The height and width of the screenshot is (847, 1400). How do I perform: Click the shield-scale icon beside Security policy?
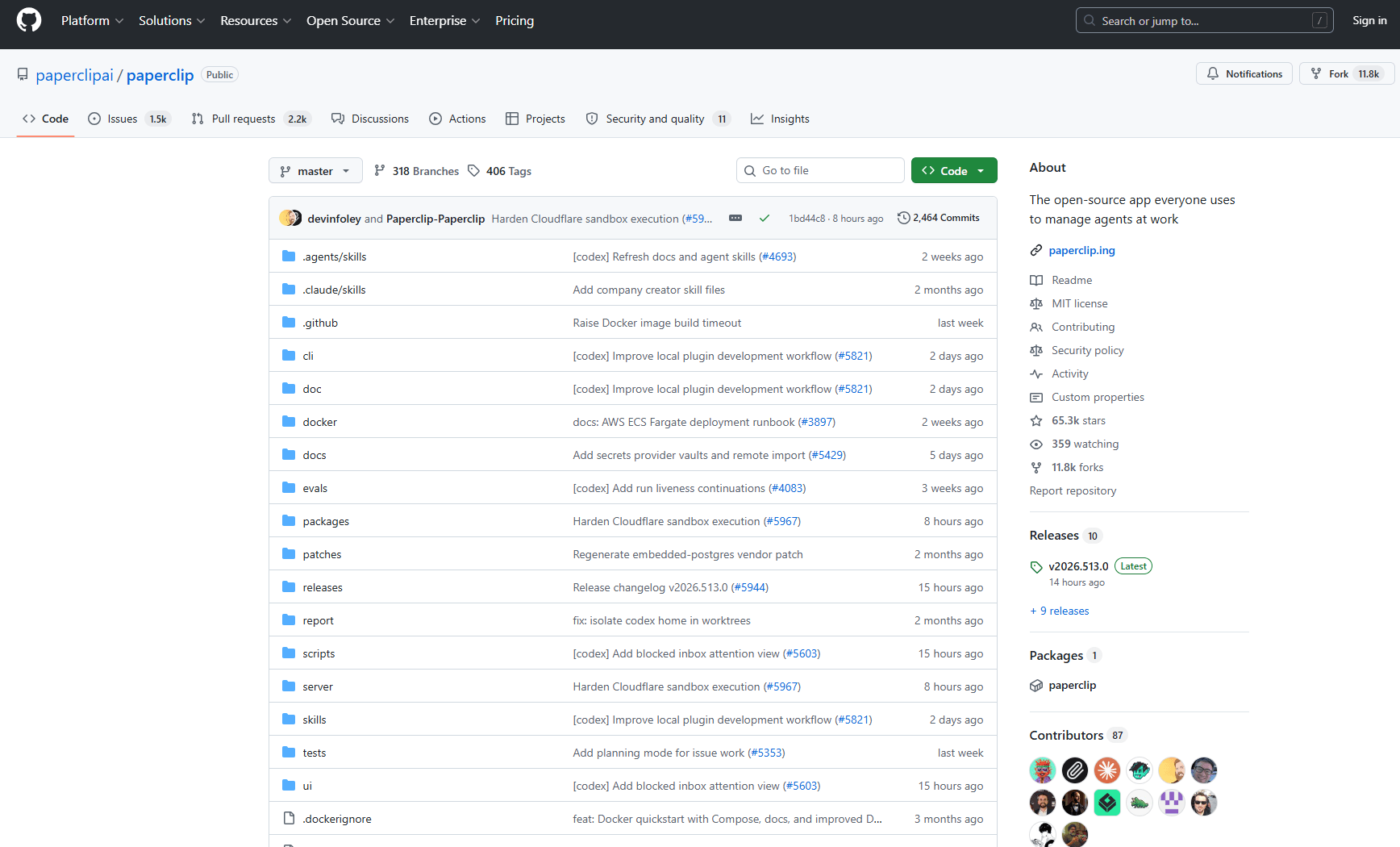point(1036,351)
